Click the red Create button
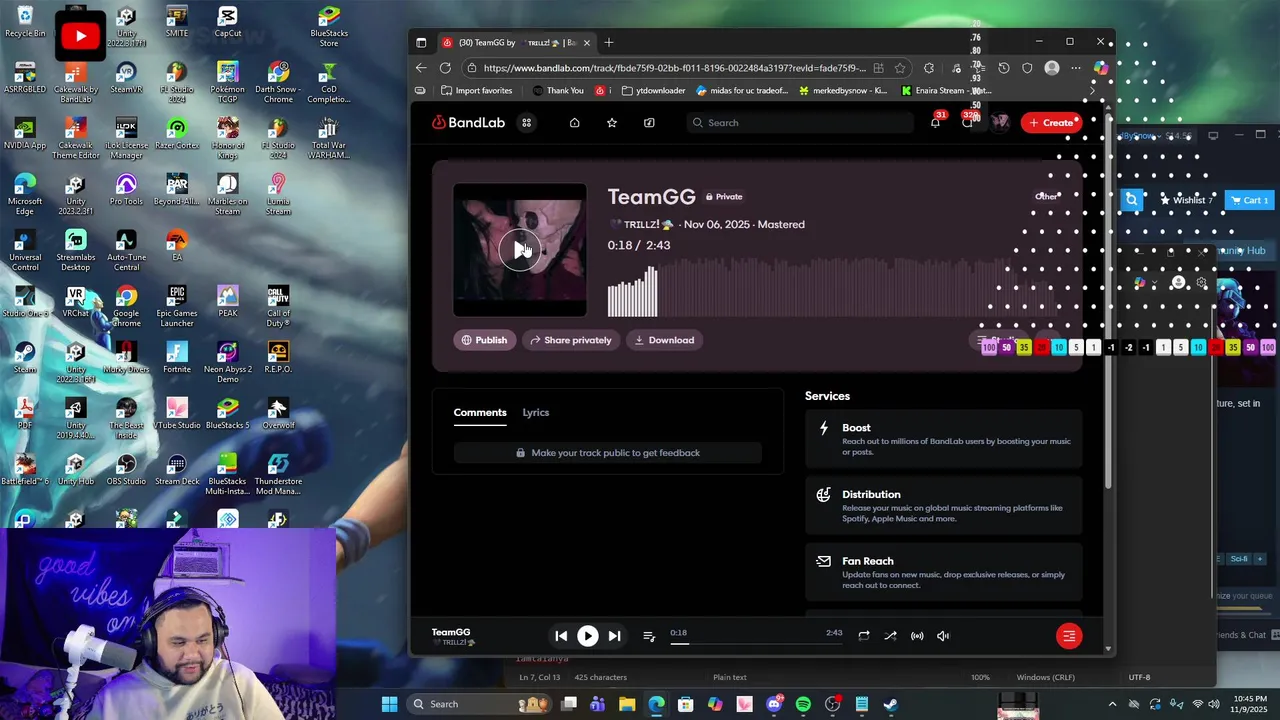 coord(1050,123)
